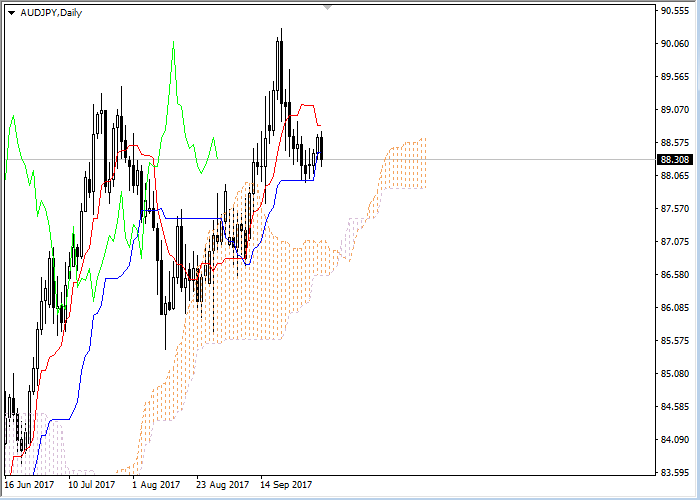Click price level 84.585 on scale
Screen dimensions: 700x500
[675, 407]
